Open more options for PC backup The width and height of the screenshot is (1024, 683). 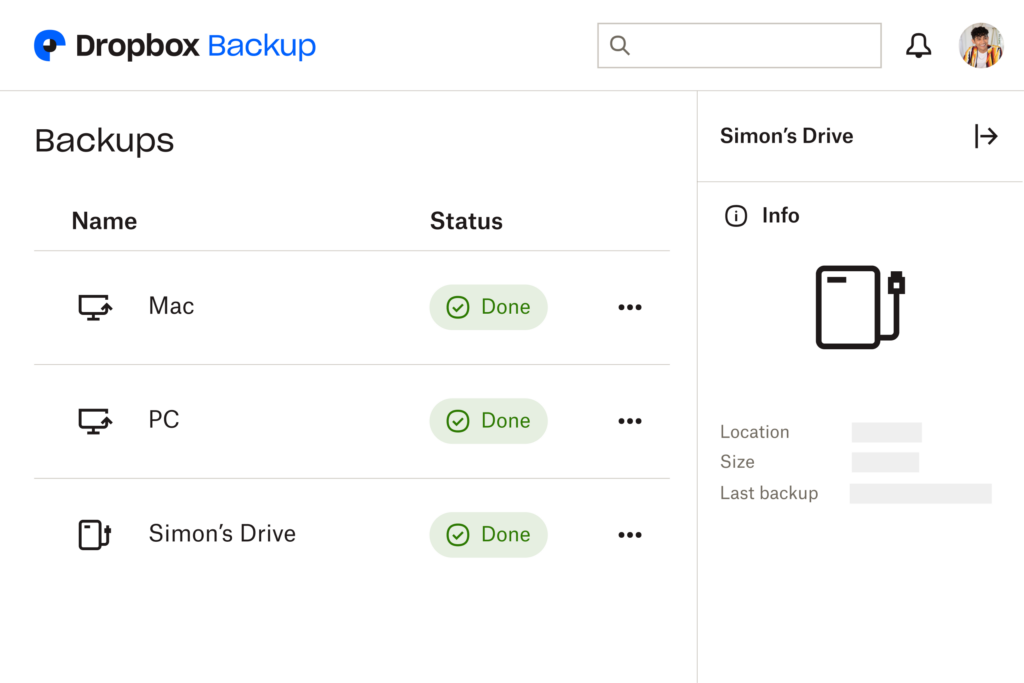630,421
